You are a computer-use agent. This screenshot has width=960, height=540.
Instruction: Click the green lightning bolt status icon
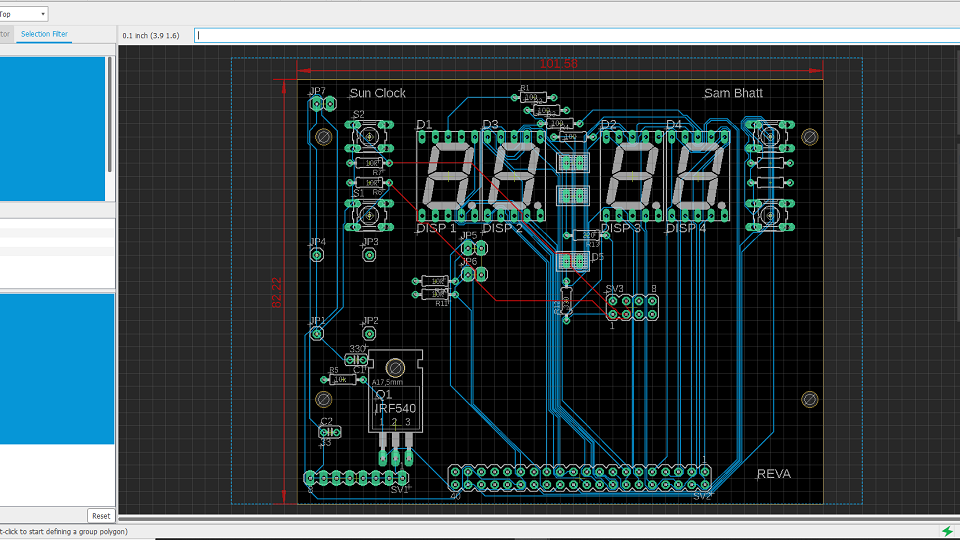947,531
